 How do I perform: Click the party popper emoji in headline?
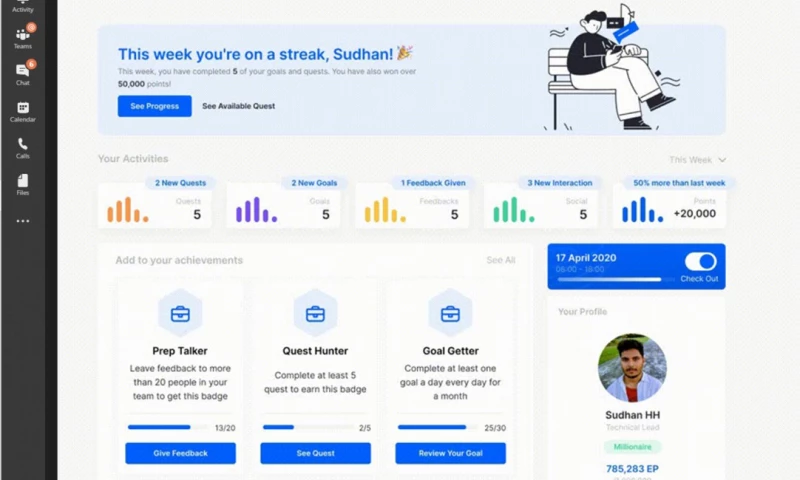405,52
